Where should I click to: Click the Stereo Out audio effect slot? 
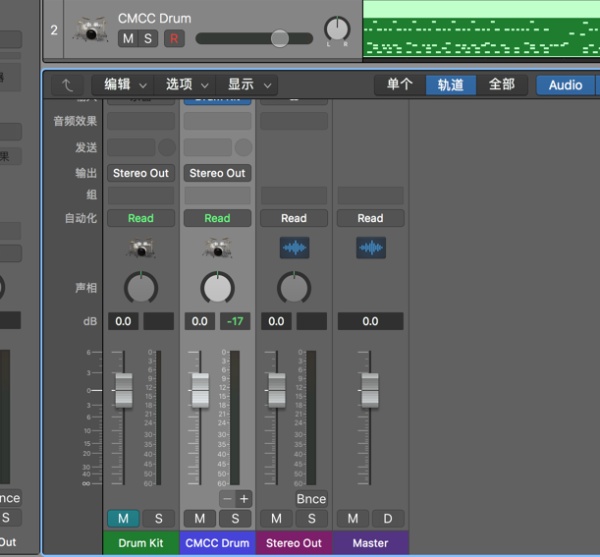[x=294, y=121]
